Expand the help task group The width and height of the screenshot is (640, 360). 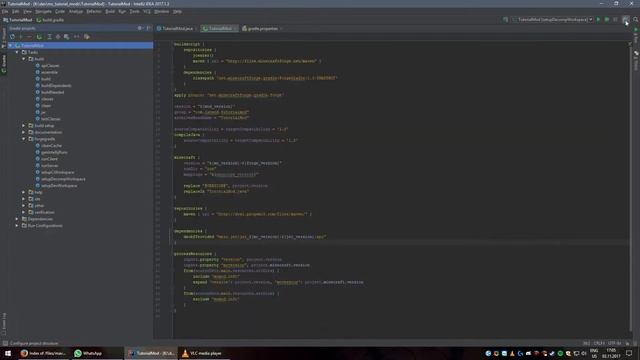coord(24,192)
